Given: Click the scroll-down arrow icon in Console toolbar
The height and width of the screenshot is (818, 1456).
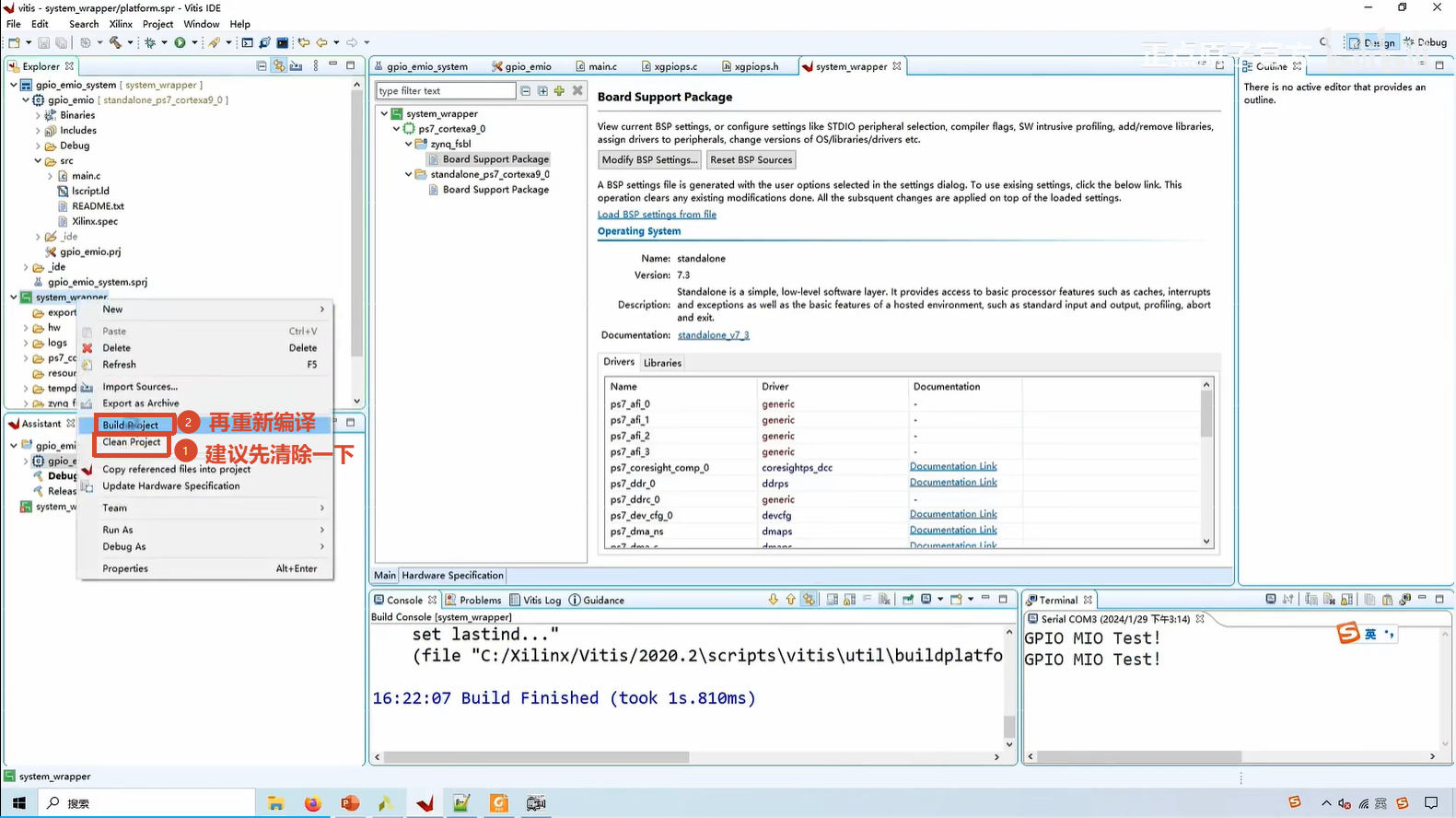Looking at the screenshot, I should 774,600.
